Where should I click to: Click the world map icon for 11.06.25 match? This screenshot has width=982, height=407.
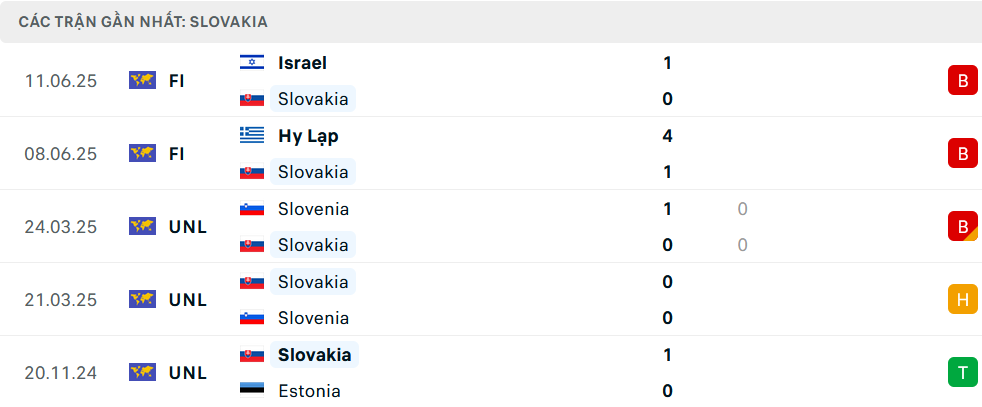pos(142,81)
